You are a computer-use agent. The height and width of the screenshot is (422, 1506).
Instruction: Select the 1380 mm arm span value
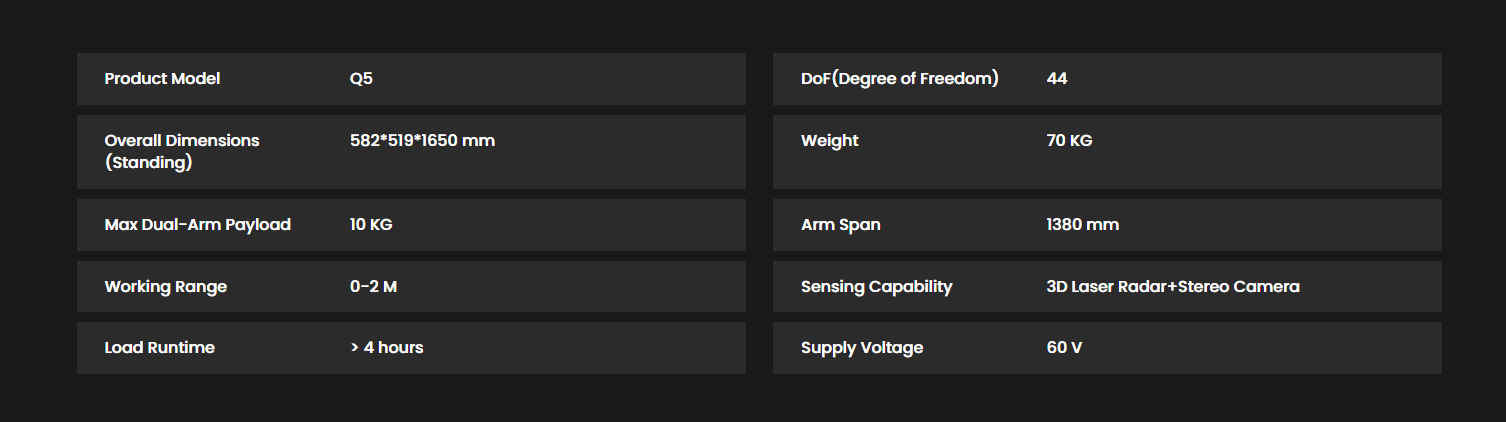[1082, 225]
